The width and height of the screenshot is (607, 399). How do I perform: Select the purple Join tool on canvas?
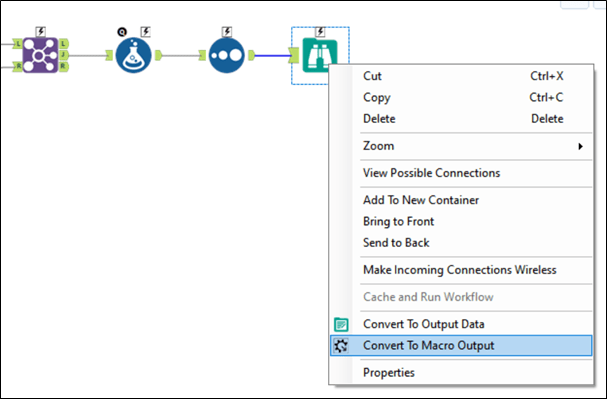click(x=40, y=55)
